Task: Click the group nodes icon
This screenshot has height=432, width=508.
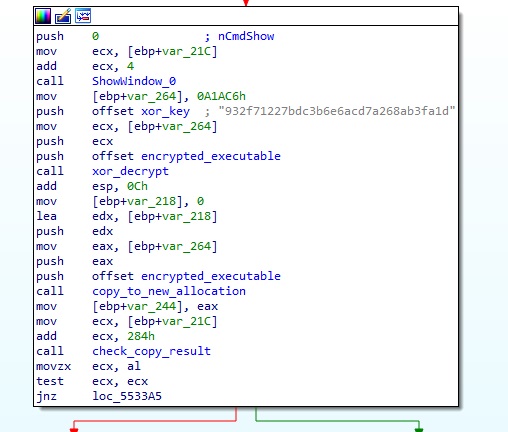Action: 83,16
